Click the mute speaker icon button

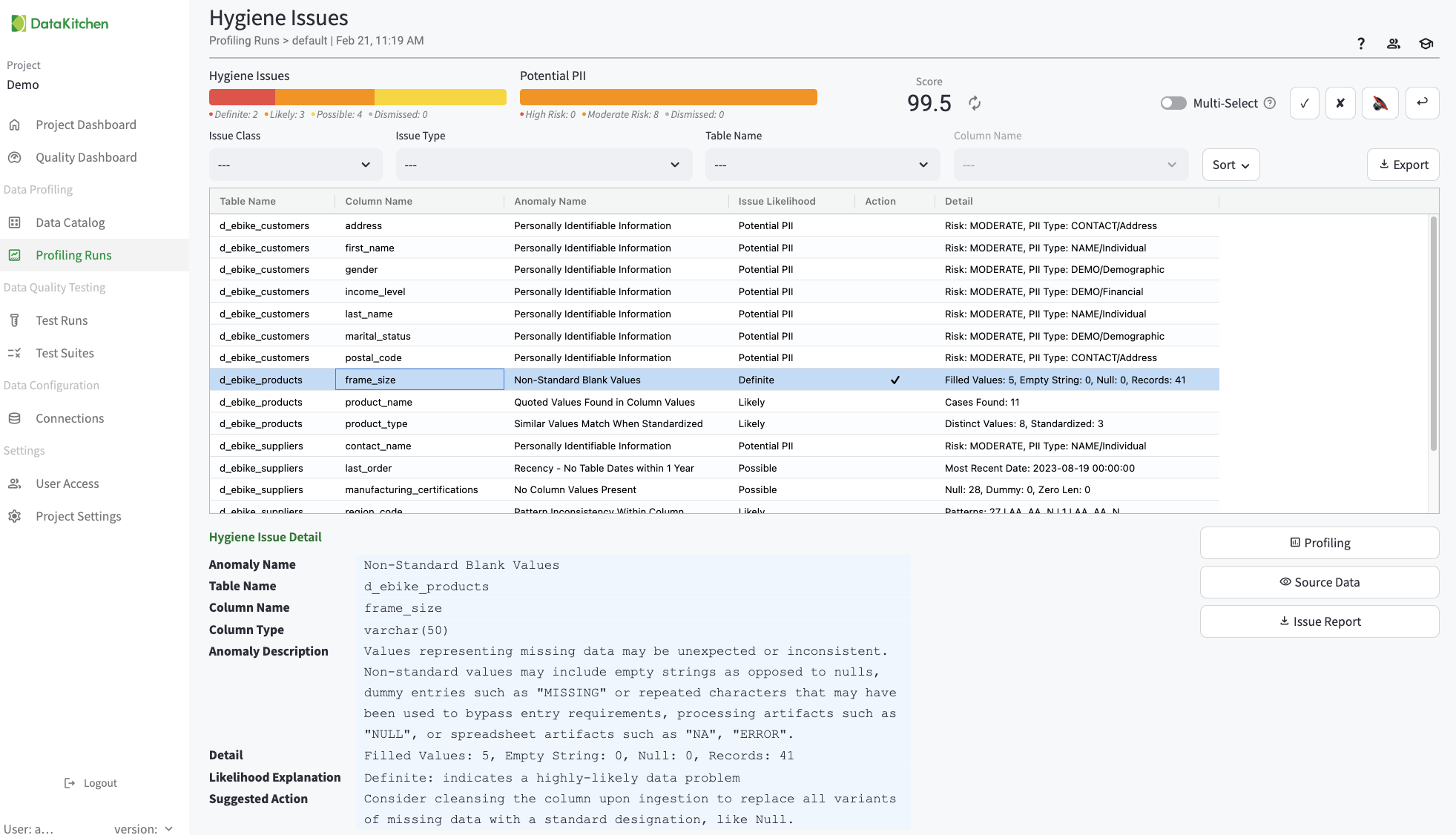click(1380, 103)
